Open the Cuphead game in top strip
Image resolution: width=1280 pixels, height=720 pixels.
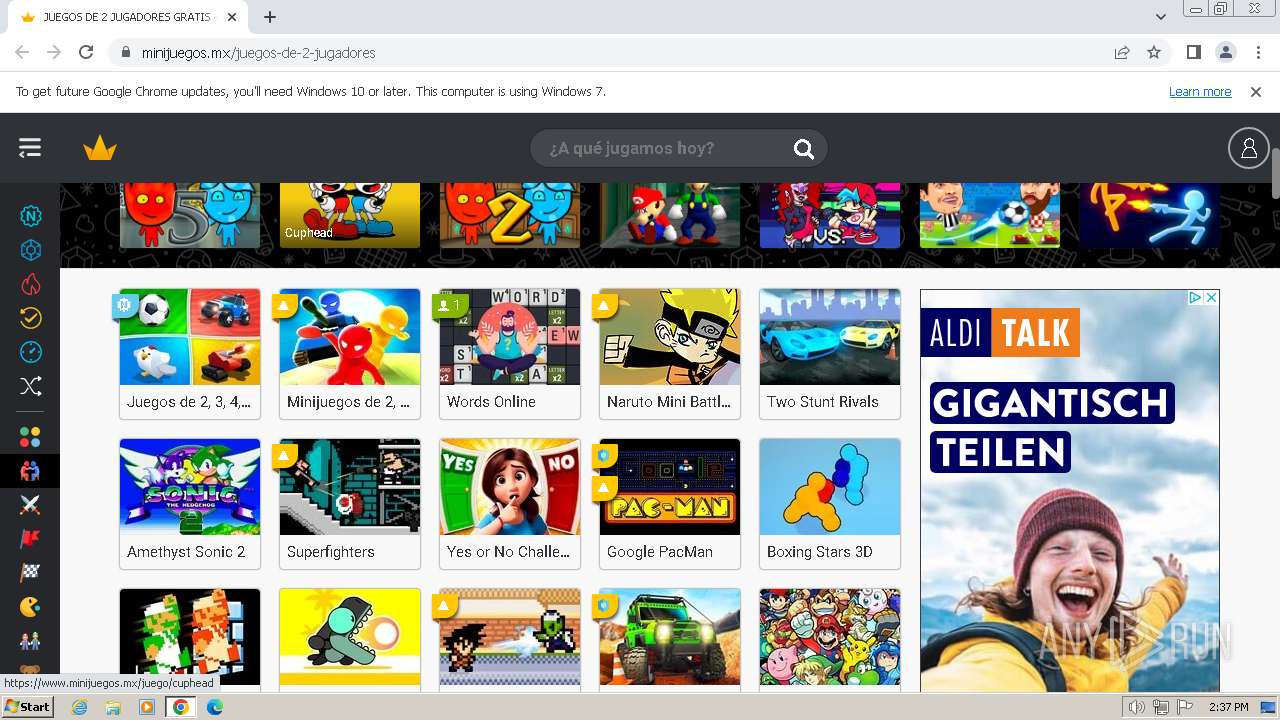[x=350, y=215]
